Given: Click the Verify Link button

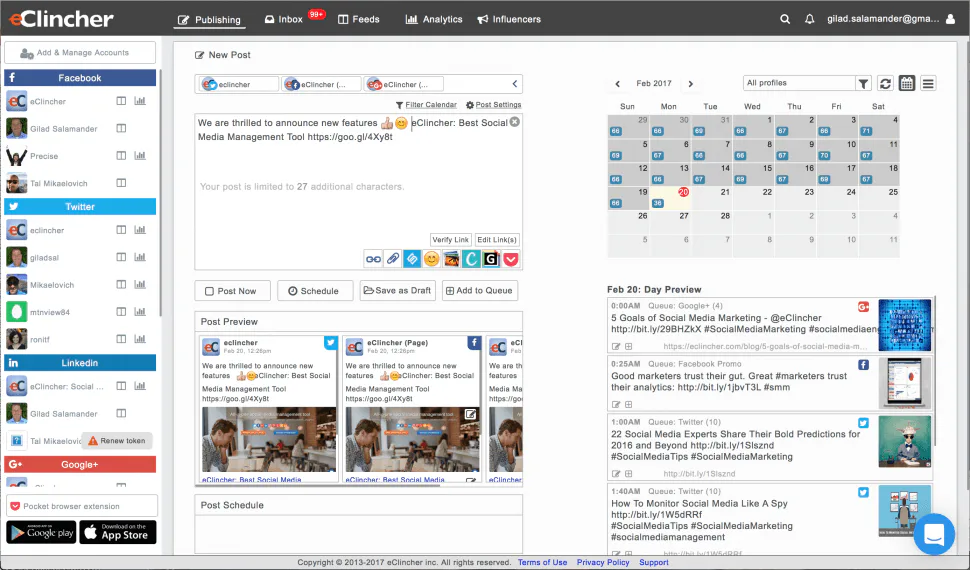Looking at the screenshot, I should [450, 240].
